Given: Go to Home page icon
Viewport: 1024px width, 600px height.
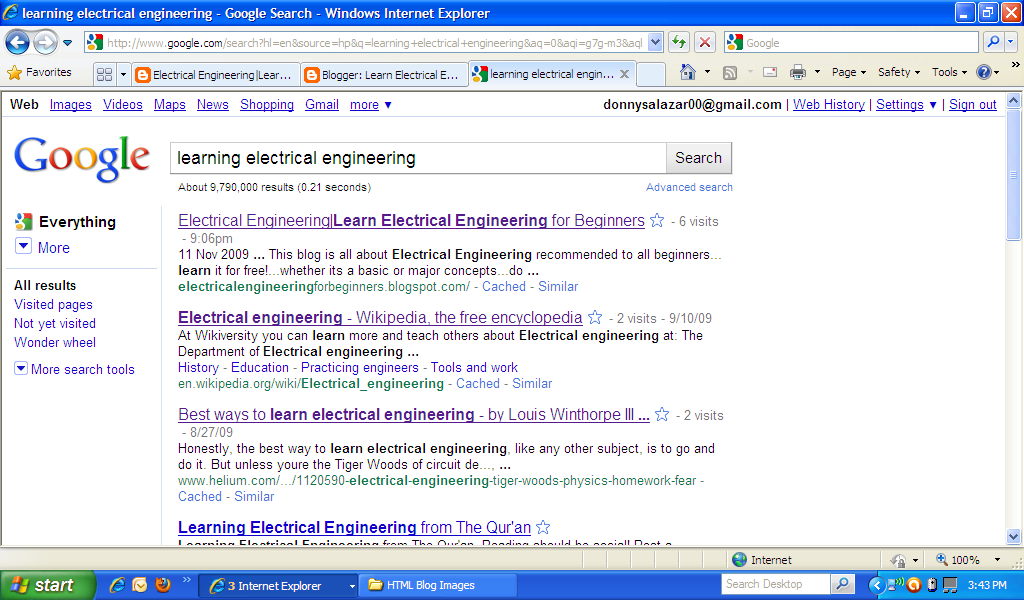Looking at the screenshot, I should pyautogui.click(x=688, y=72).
